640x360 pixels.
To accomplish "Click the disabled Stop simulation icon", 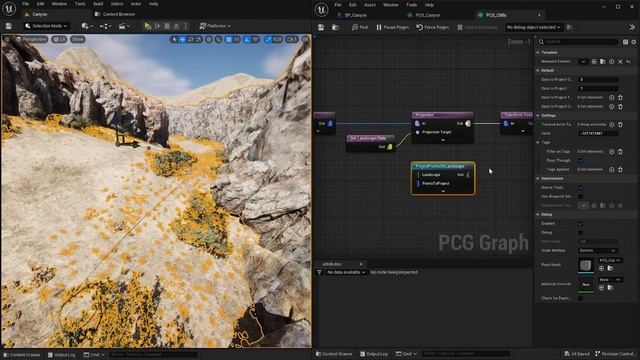I will click(x=167, y=26).
